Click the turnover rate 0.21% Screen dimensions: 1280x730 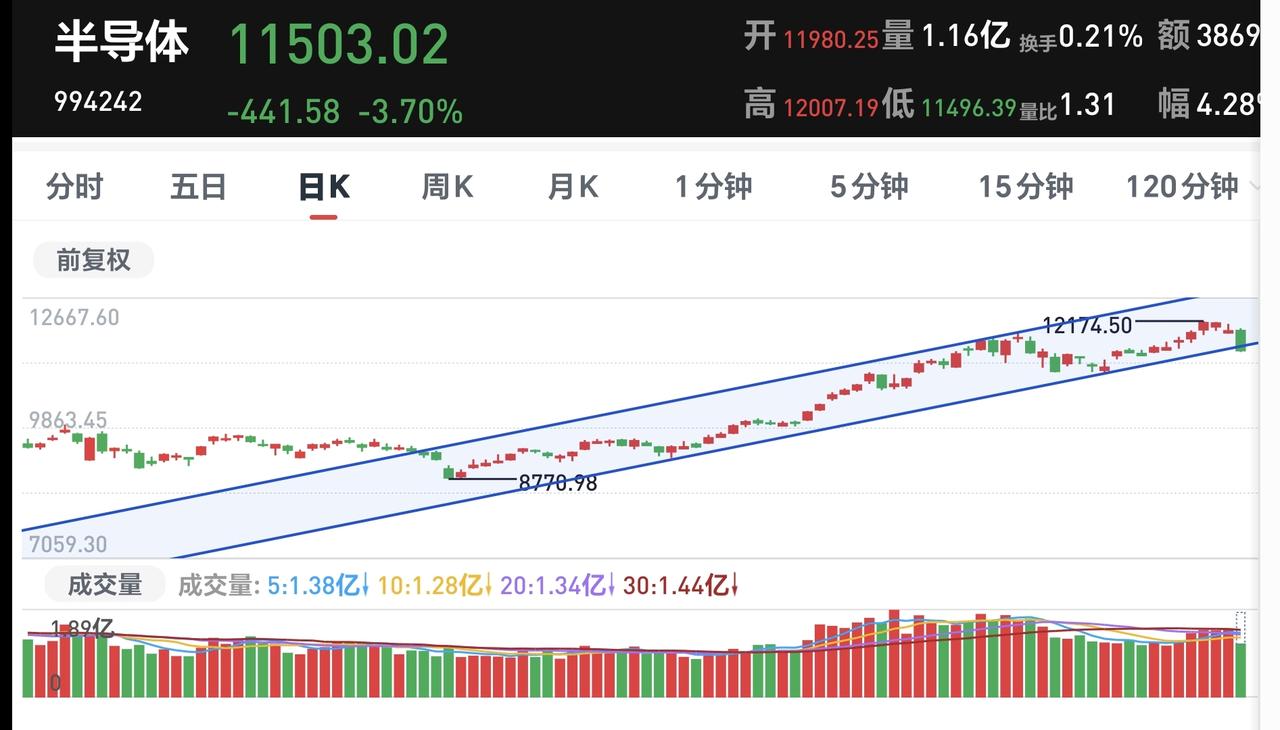pyautogui.click(x=1100, y=37)
